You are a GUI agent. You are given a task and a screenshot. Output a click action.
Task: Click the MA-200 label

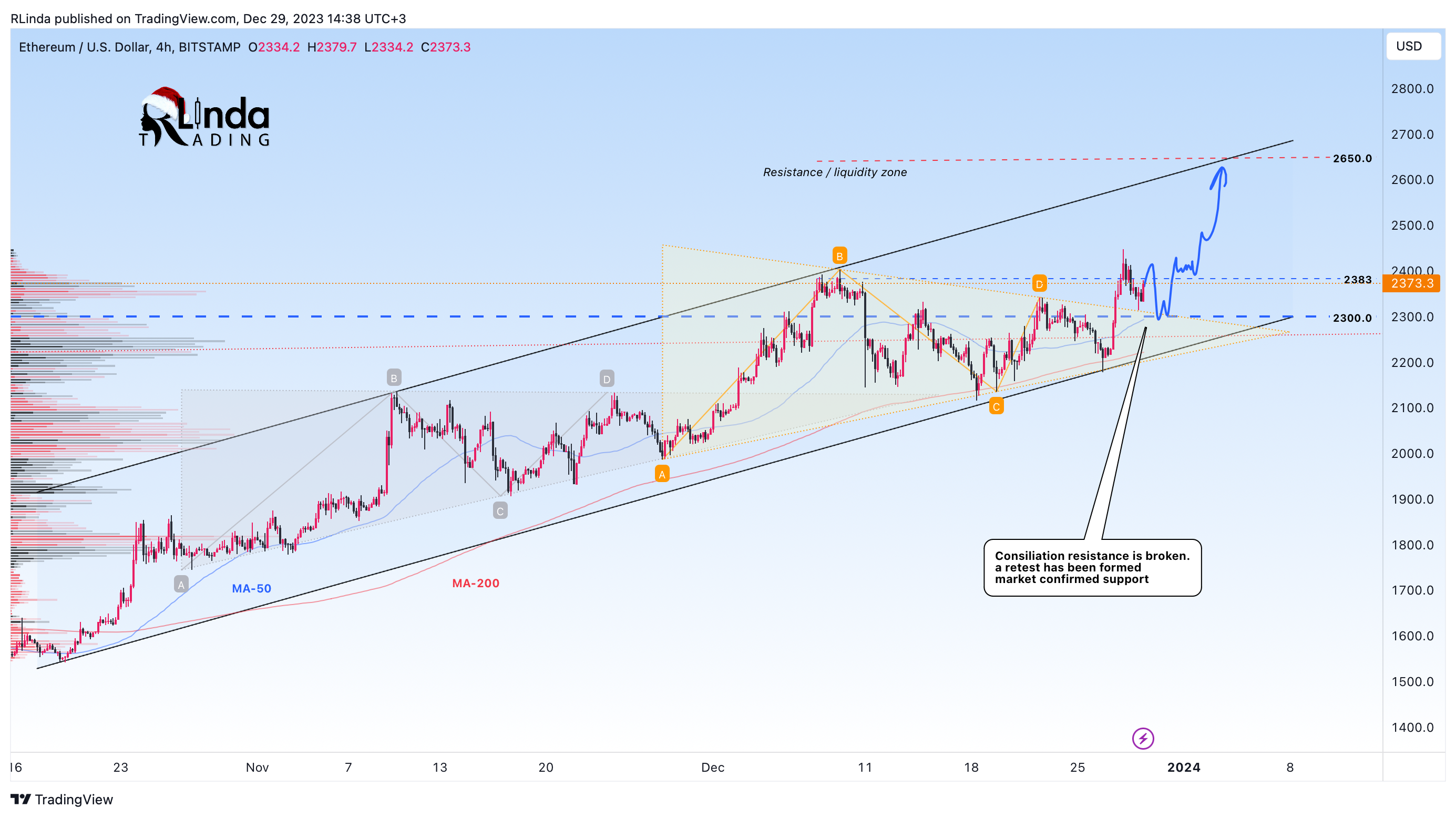click(475, 583)
